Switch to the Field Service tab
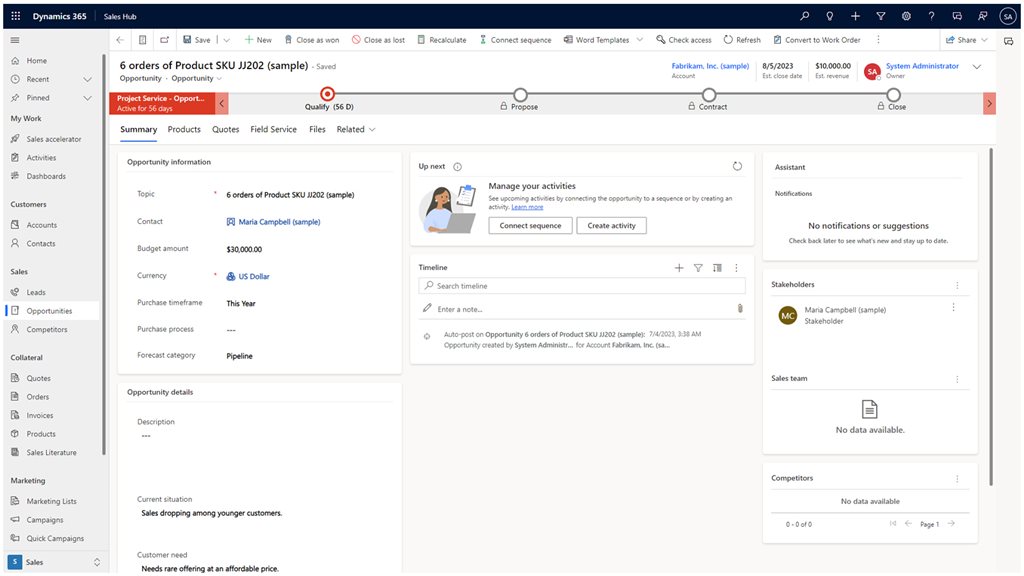The width and height of the screenshot is (1024, 576). pos(274,129)
